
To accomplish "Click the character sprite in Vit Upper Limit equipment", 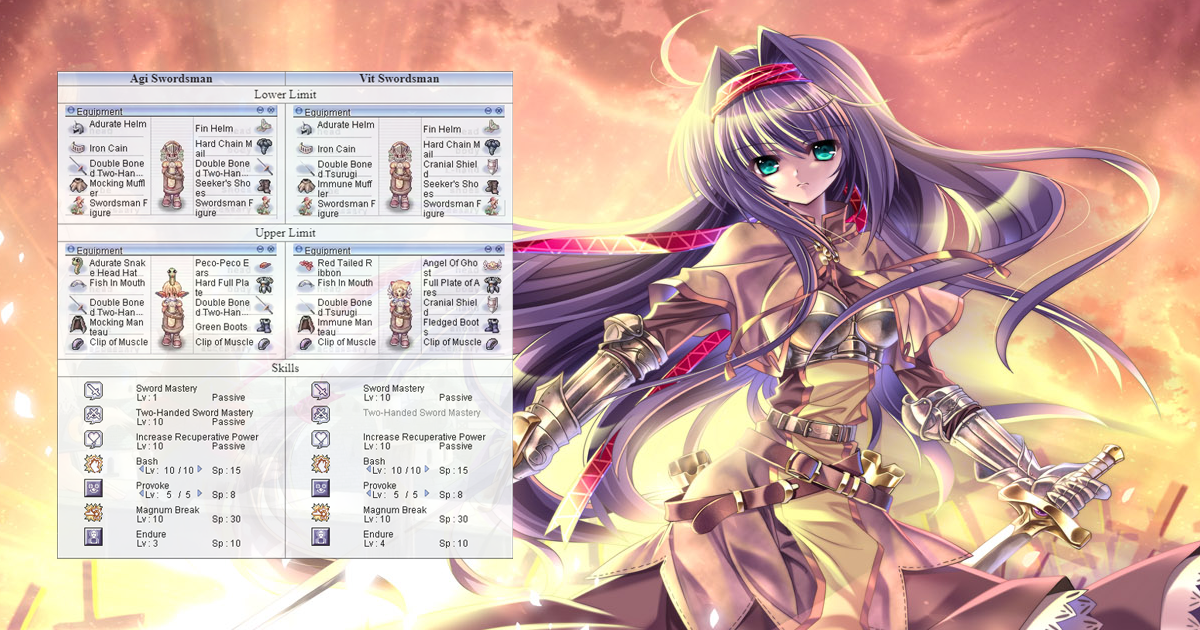I will 400,312.
